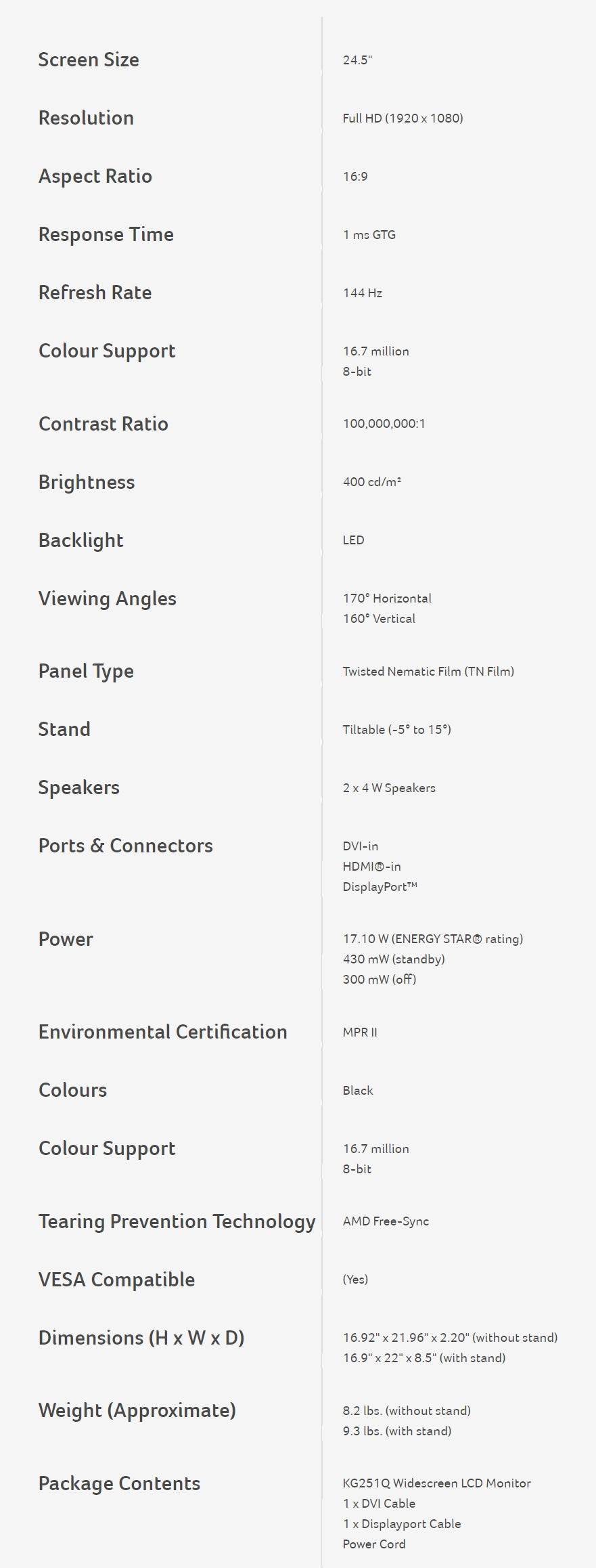Select the Full HD (1920 x 1080) value

pyautogui.click(x=403, y=118)
